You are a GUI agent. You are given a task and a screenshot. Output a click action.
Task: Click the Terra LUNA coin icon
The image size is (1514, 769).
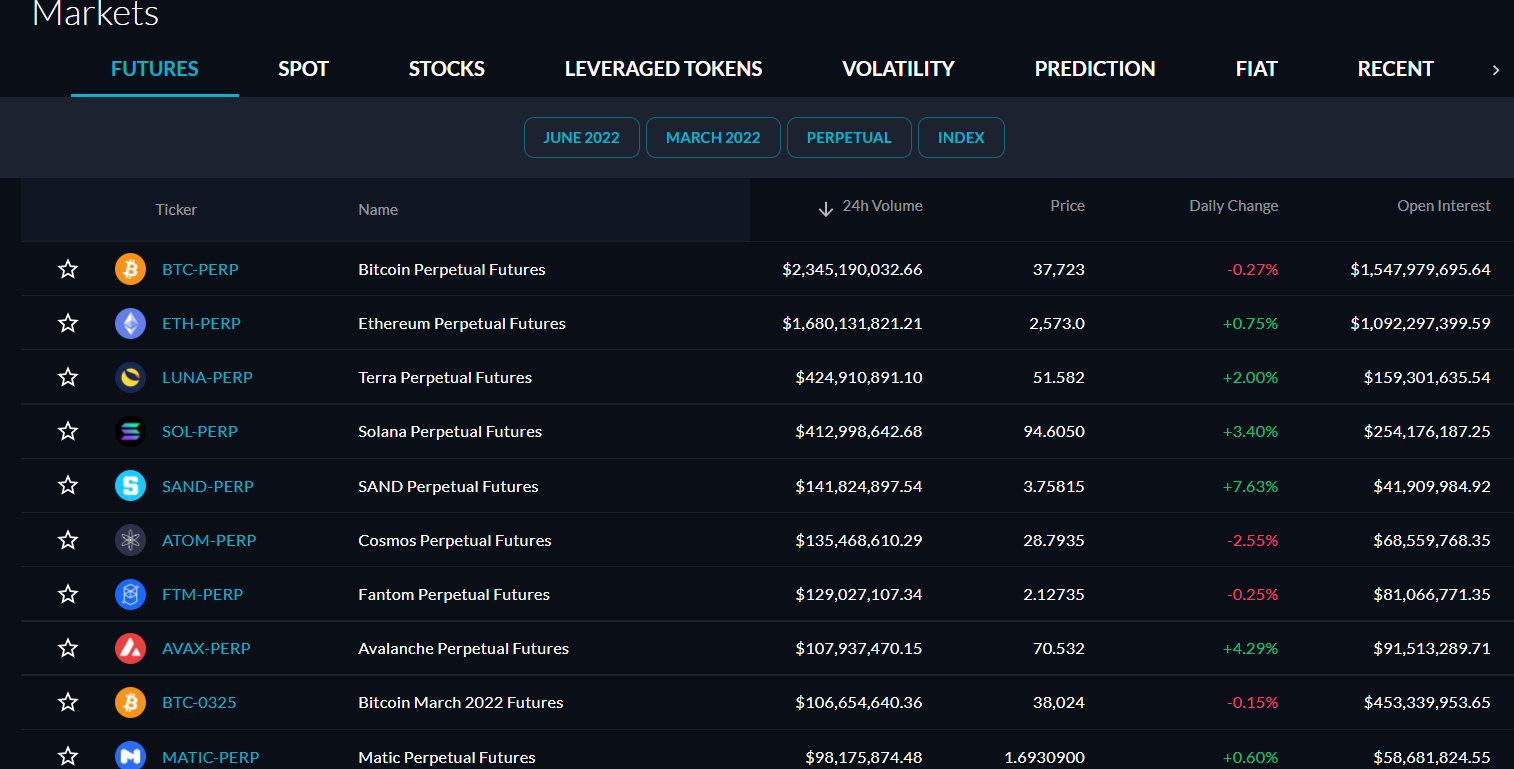(130, 377)
